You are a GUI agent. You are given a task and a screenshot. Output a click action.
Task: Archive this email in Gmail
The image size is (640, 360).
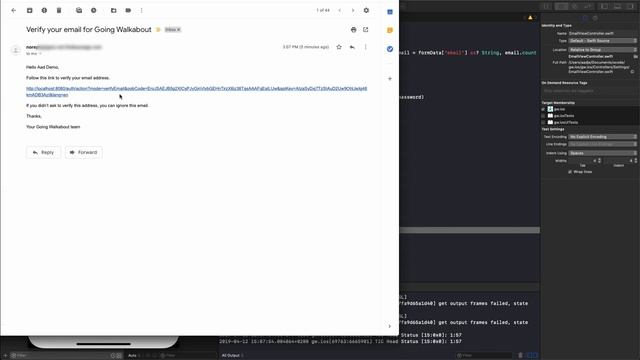pos(29,10)
